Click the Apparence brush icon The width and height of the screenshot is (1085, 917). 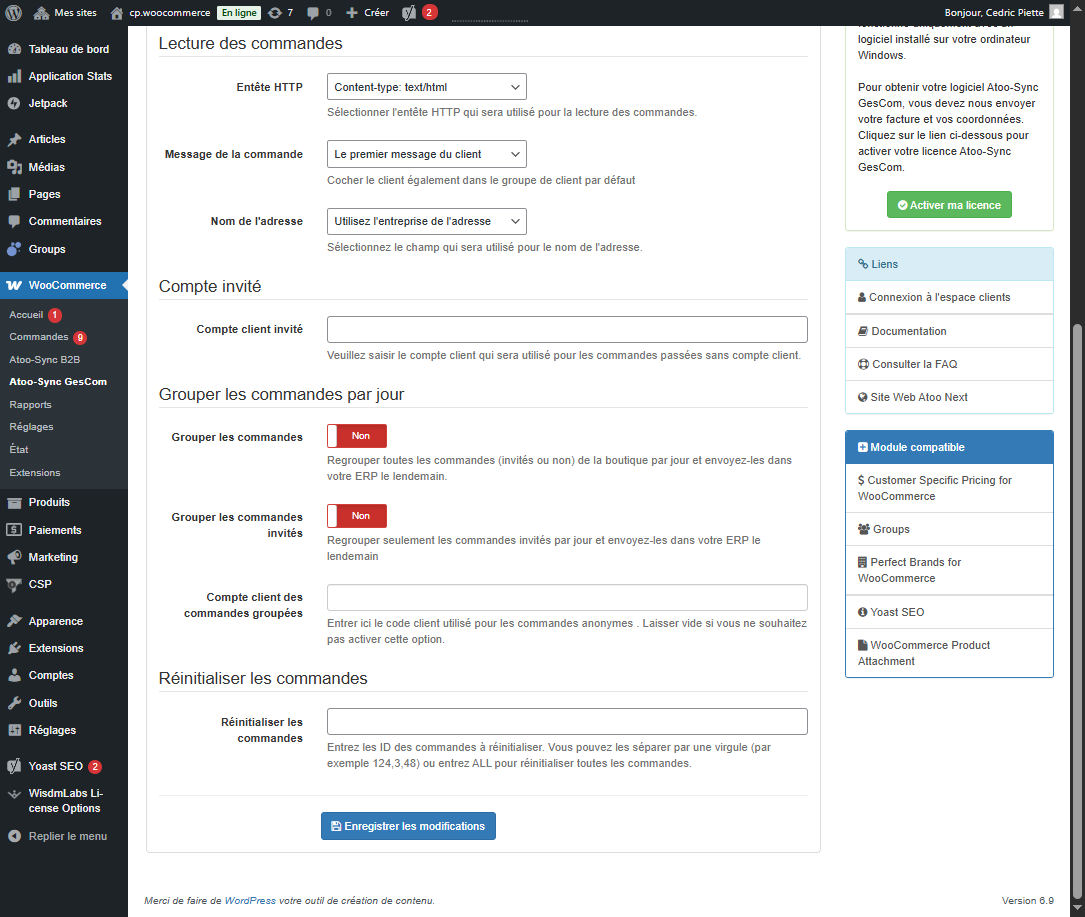click(14, 621)
